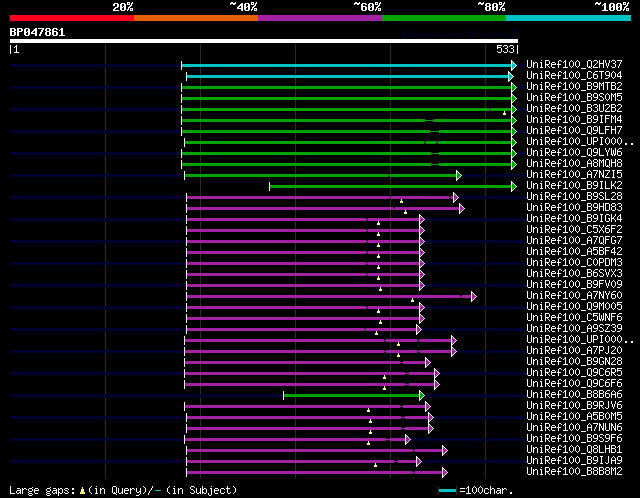Screen dimensions: 640x498
Task: Click the cyan ~100% identity legend segment
Action: tap(569, 18)
